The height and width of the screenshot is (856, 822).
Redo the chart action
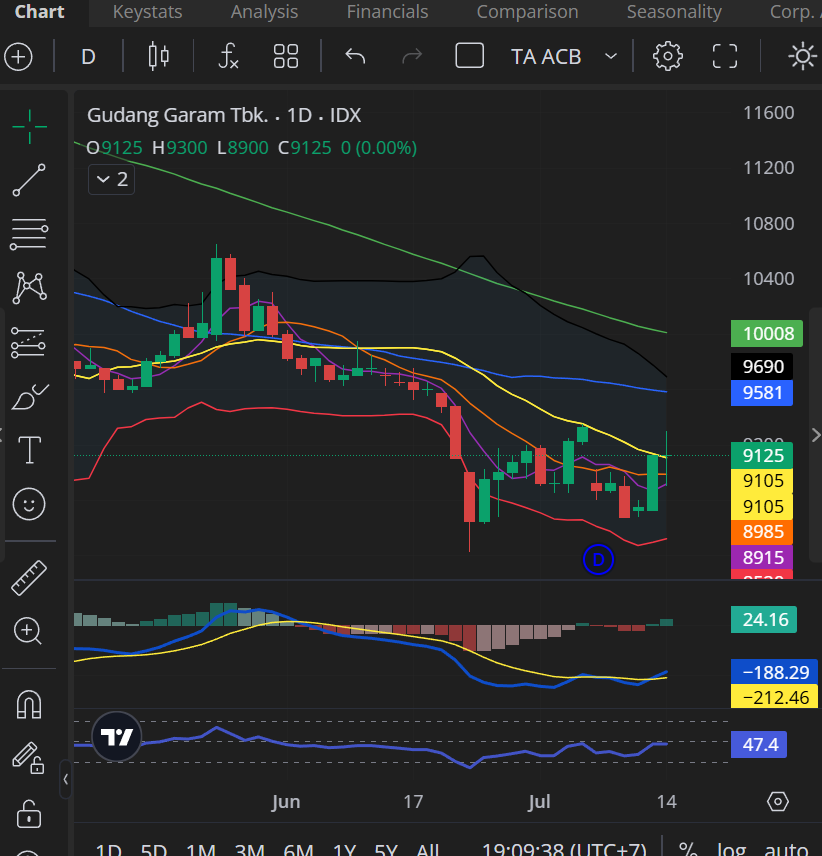[412, 56]
